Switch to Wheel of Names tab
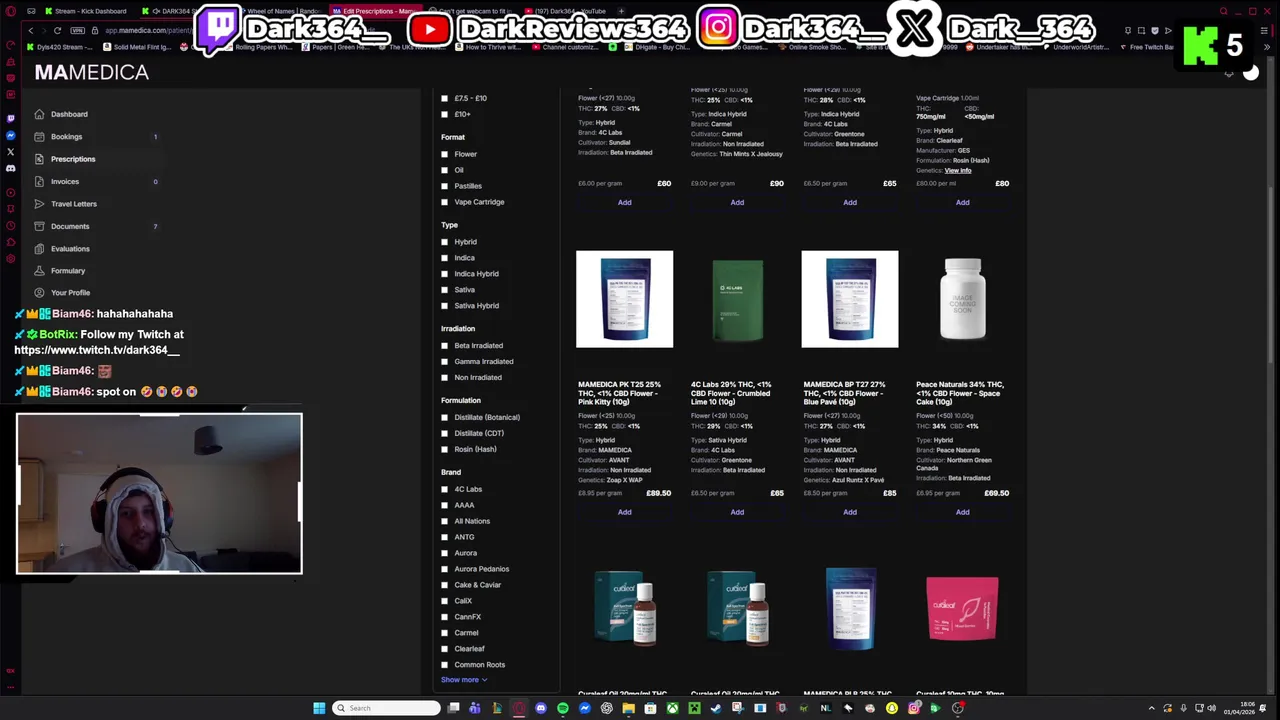This screenshot has height=720, width=1280. (282, 11)
